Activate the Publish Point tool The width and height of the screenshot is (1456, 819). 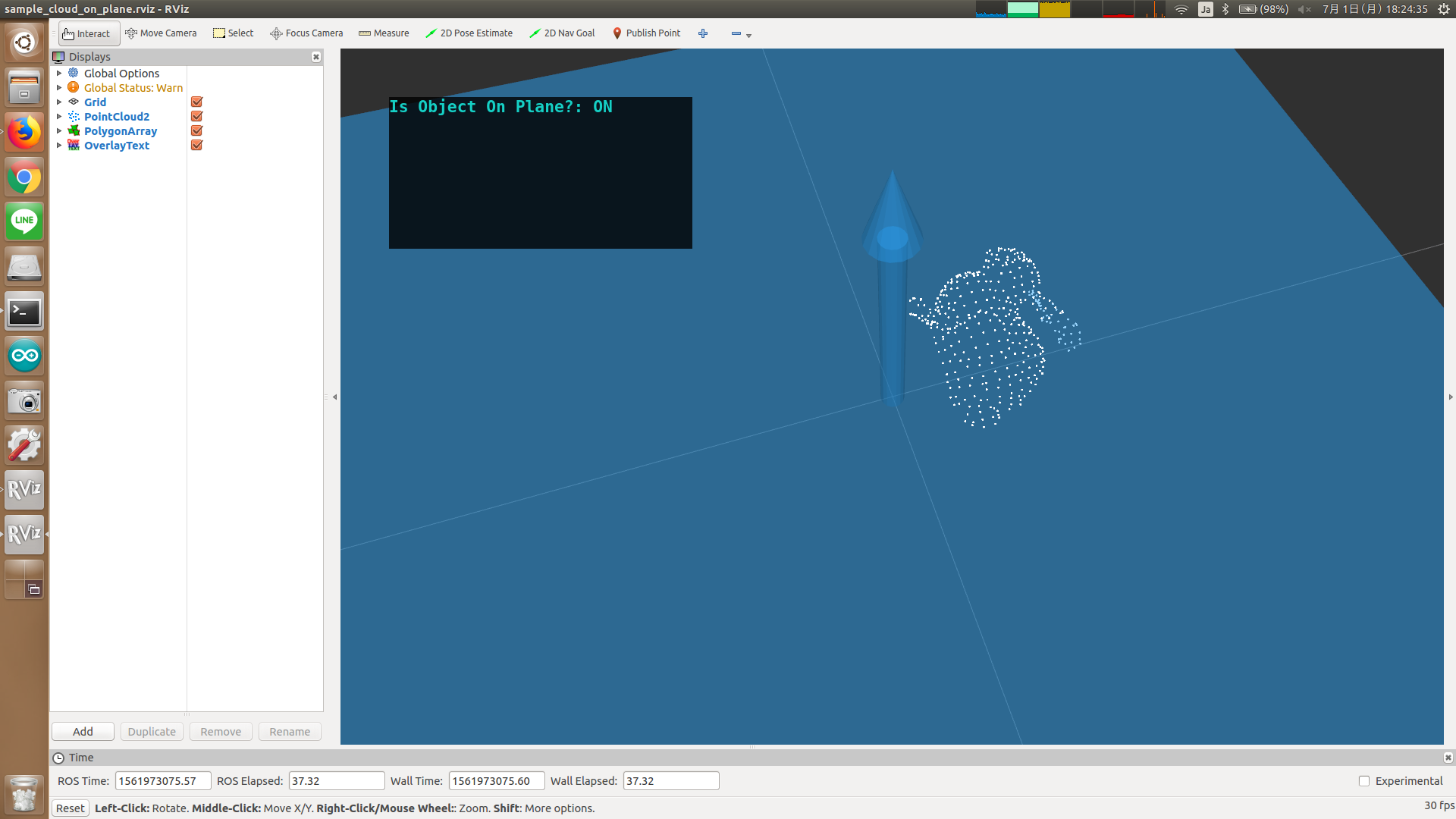point(646,33)
